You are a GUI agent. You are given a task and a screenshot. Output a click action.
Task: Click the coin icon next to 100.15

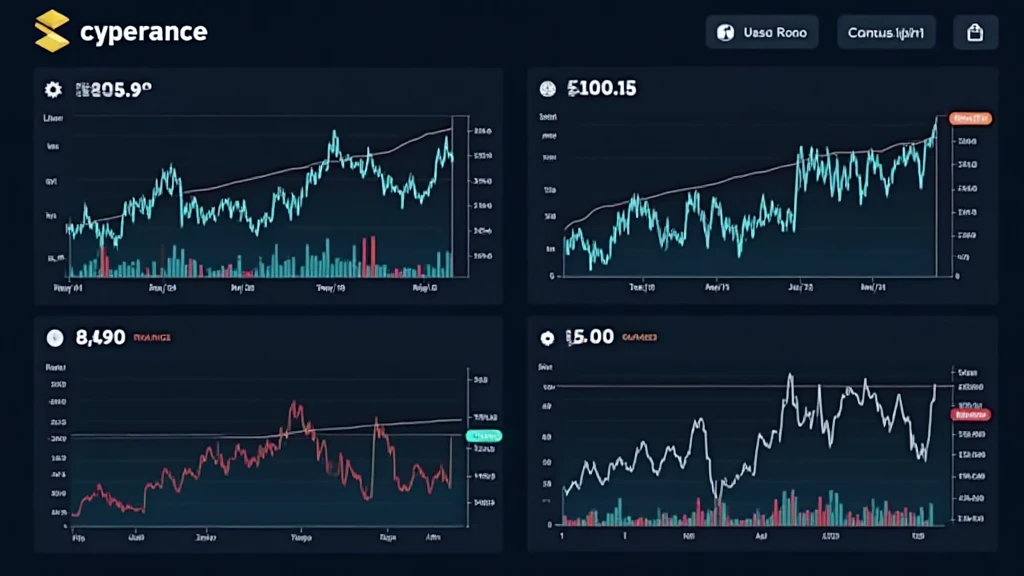[x=546, y=90]
